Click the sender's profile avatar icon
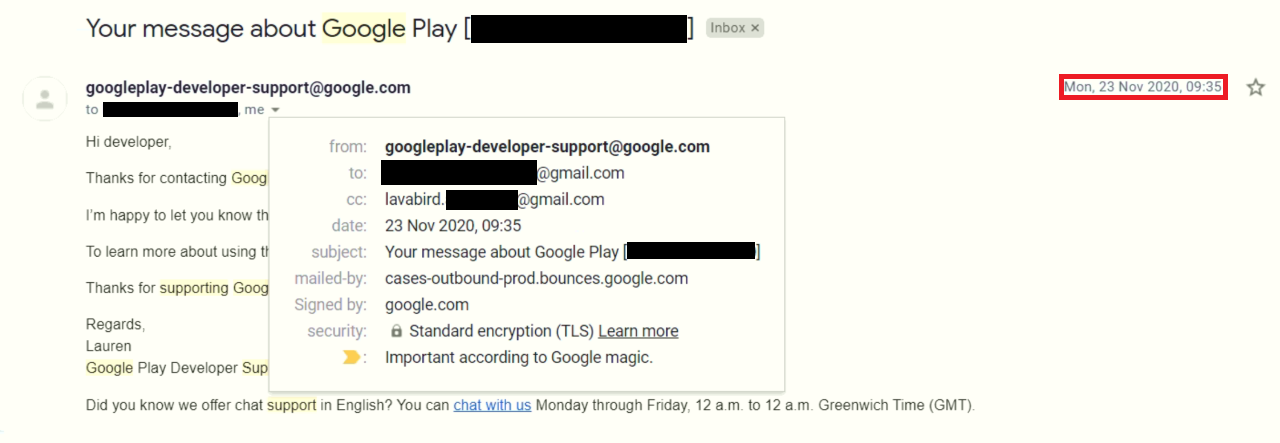 pos(44,98)
